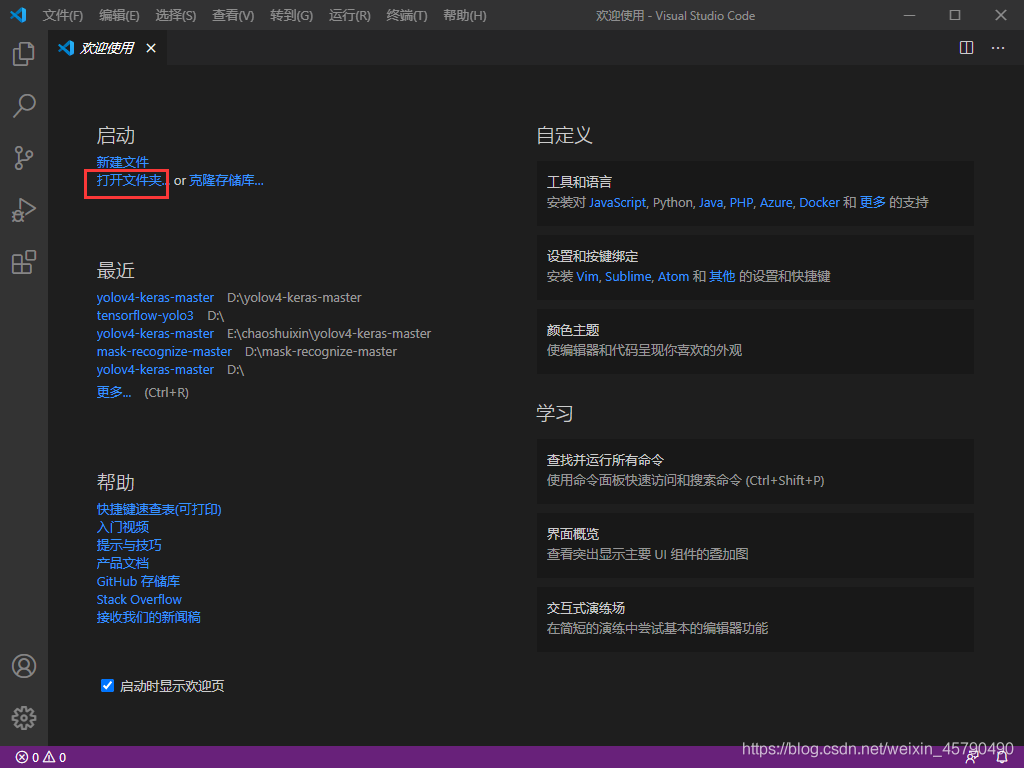
Task: Maximize the Visual Studio Code window
Action: point(955,15)
